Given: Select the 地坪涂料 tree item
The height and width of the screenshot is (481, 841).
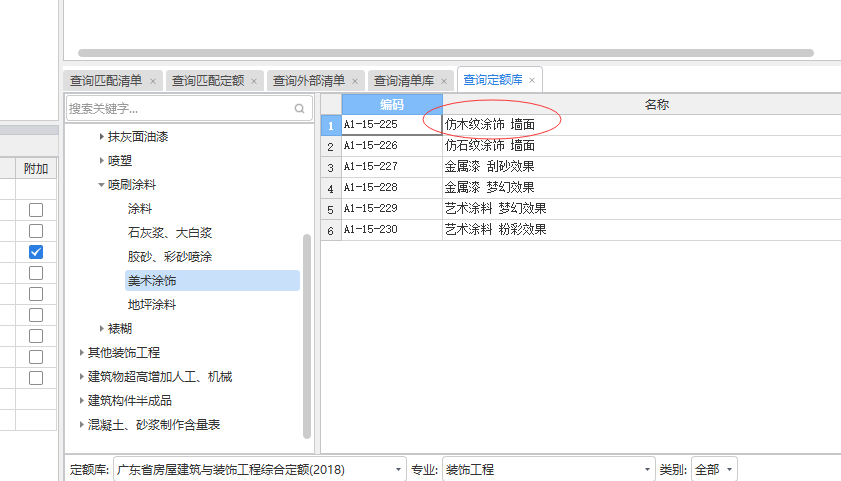Looking at the screenshot, I should click(x=152, y=305).
